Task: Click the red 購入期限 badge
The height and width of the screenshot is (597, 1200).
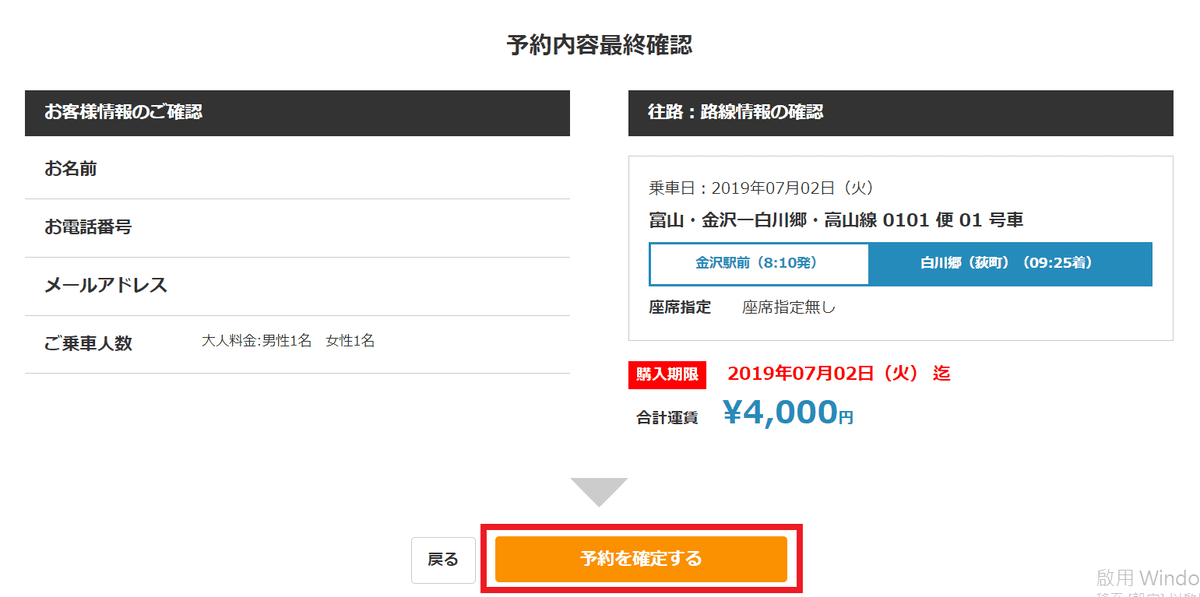Action: pyautogui.click(x=667, y=374)
